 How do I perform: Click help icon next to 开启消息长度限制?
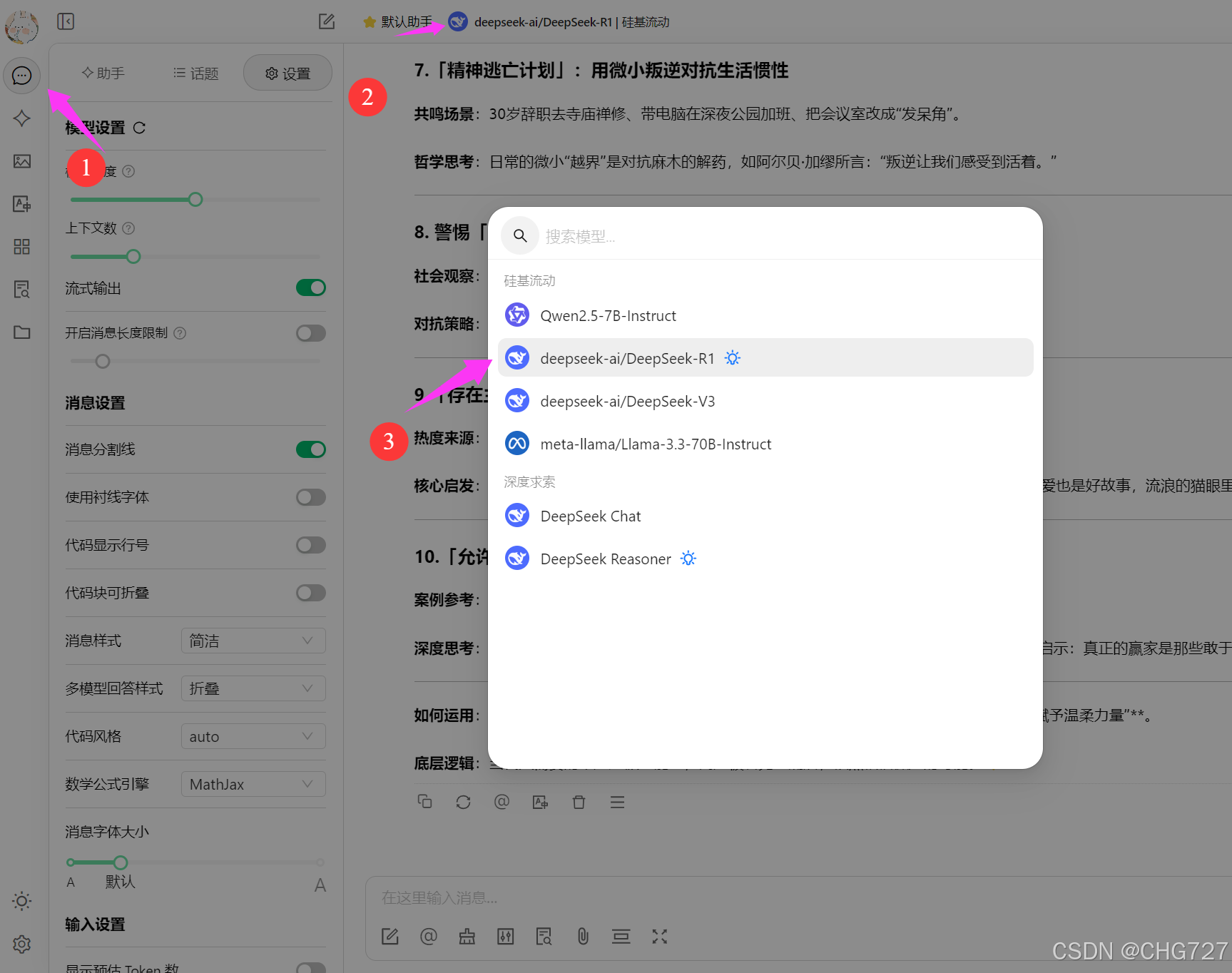(180, 333)
